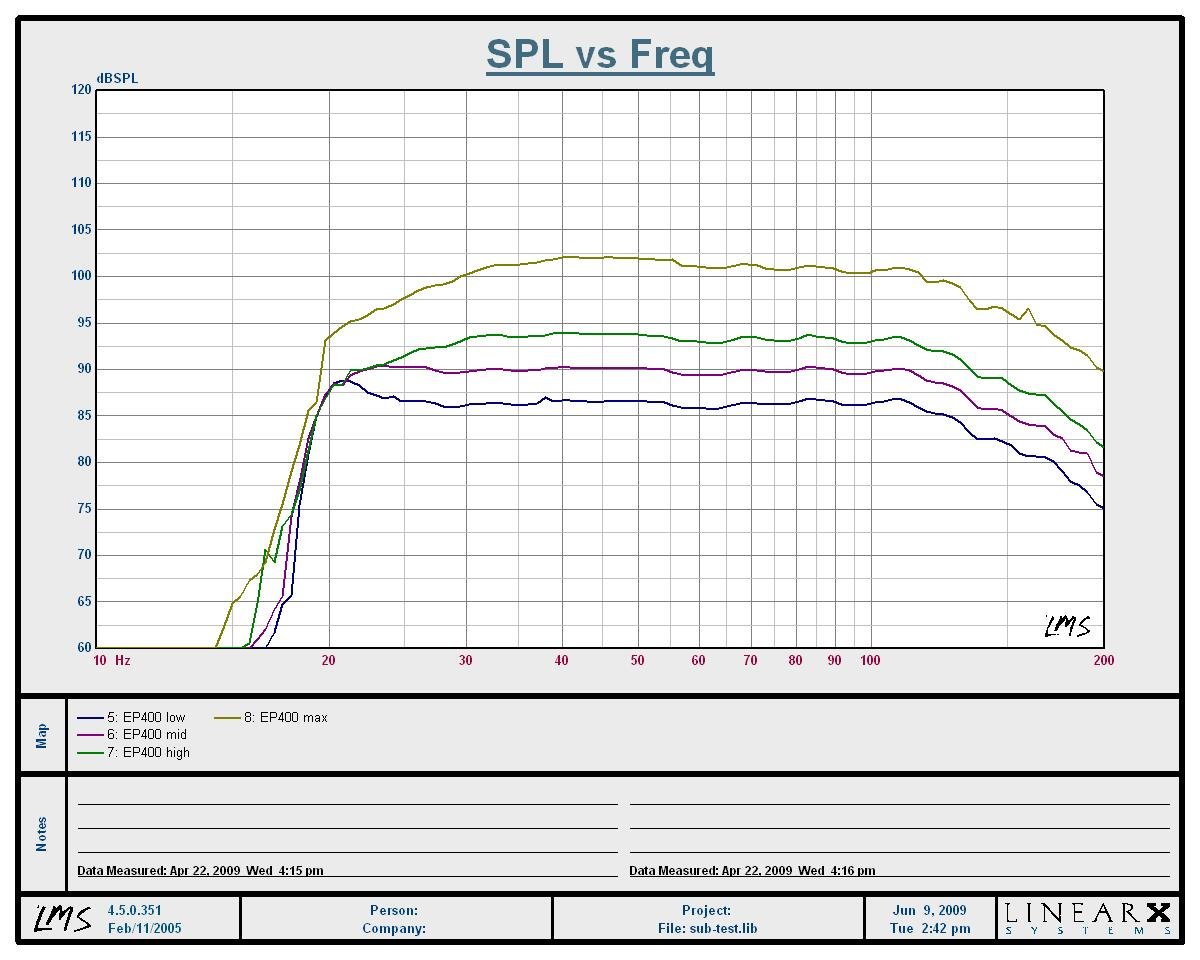
Task: Click the 'Person:' field in the footer
Action: point(394,911)
